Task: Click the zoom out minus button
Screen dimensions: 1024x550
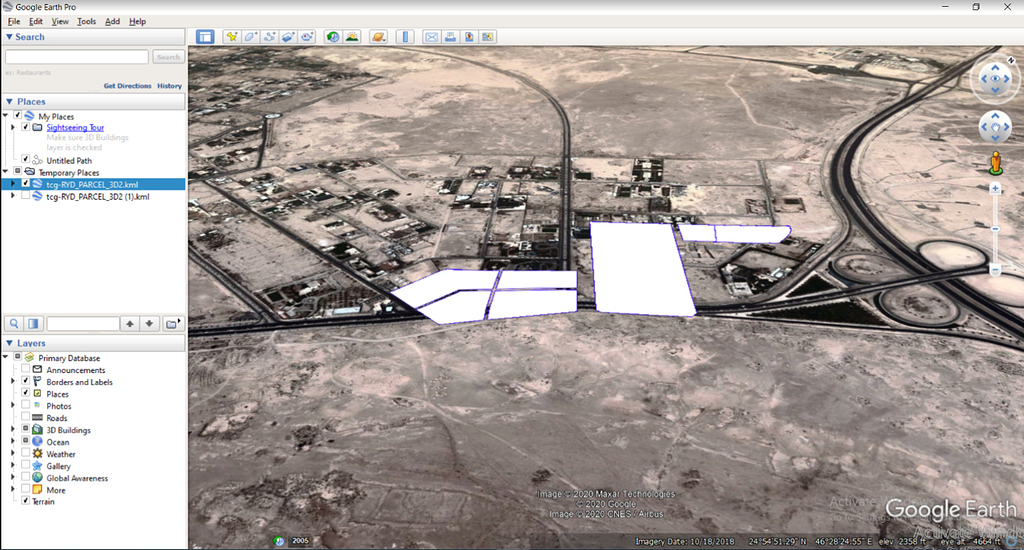Action: coord(995,270)
